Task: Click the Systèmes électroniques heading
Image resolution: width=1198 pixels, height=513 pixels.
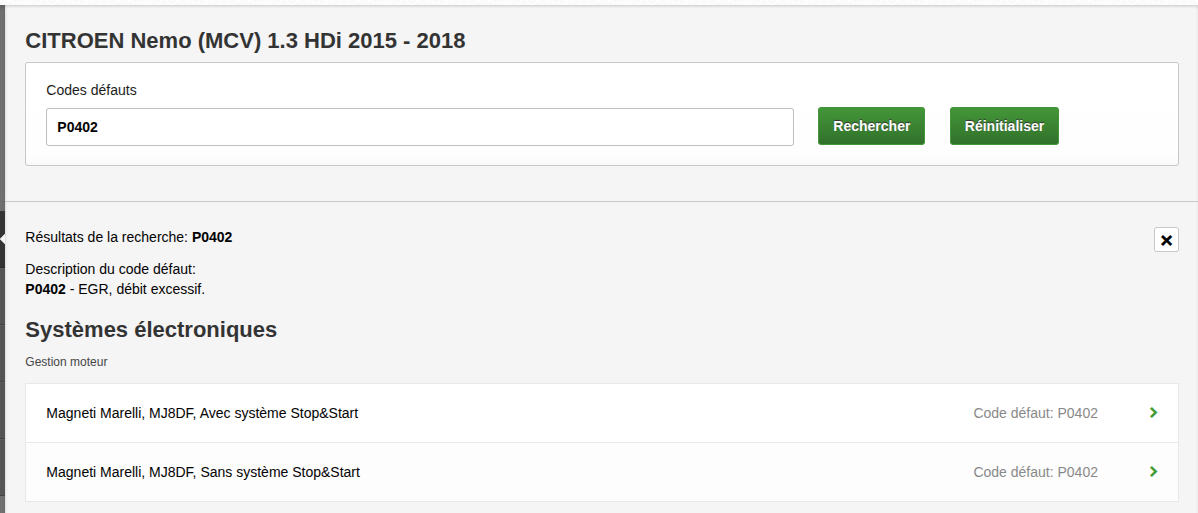Action: 151,330
